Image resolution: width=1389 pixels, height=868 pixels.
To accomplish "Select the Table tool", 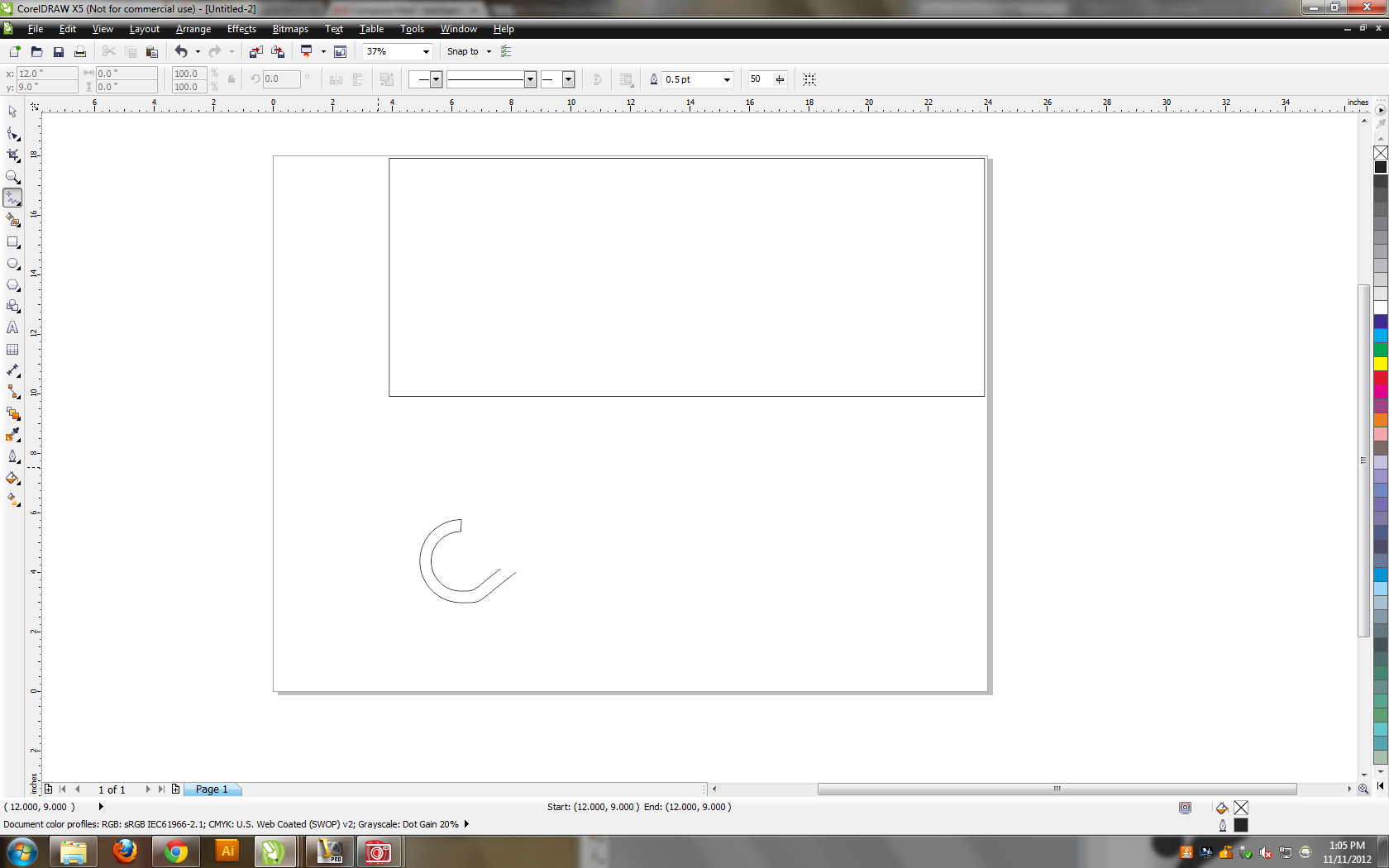I will pyautogui.click(x=12, y=349).
